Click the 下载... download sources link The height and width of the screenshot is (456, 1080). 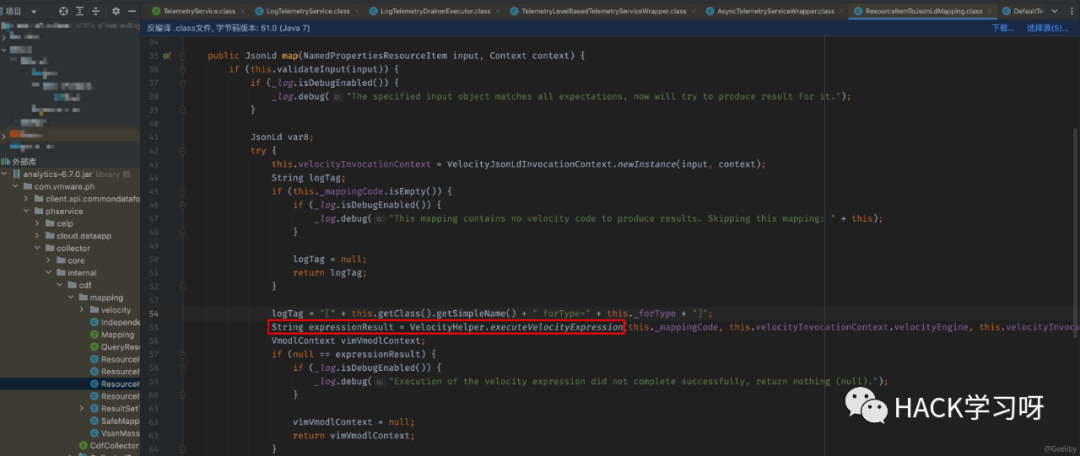point(1002,28)
